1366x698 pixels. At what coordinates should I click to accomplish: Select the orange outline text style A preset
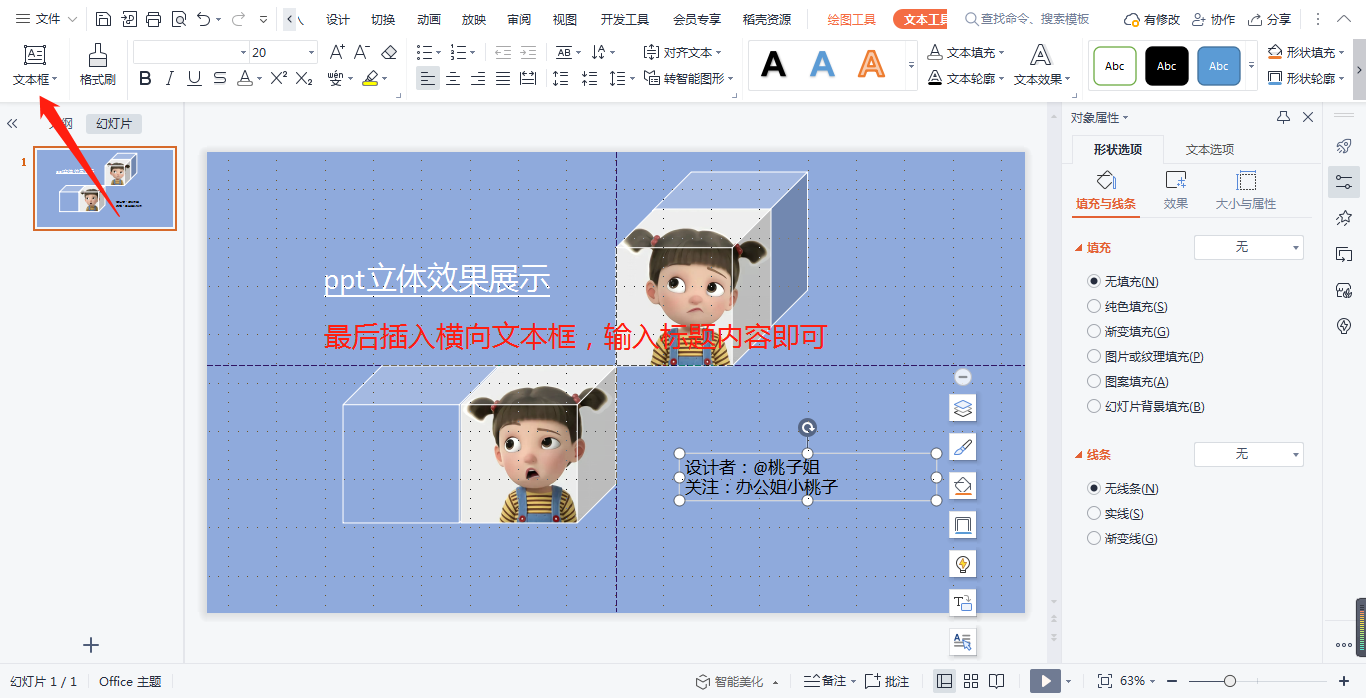click(x=872, y=65)
